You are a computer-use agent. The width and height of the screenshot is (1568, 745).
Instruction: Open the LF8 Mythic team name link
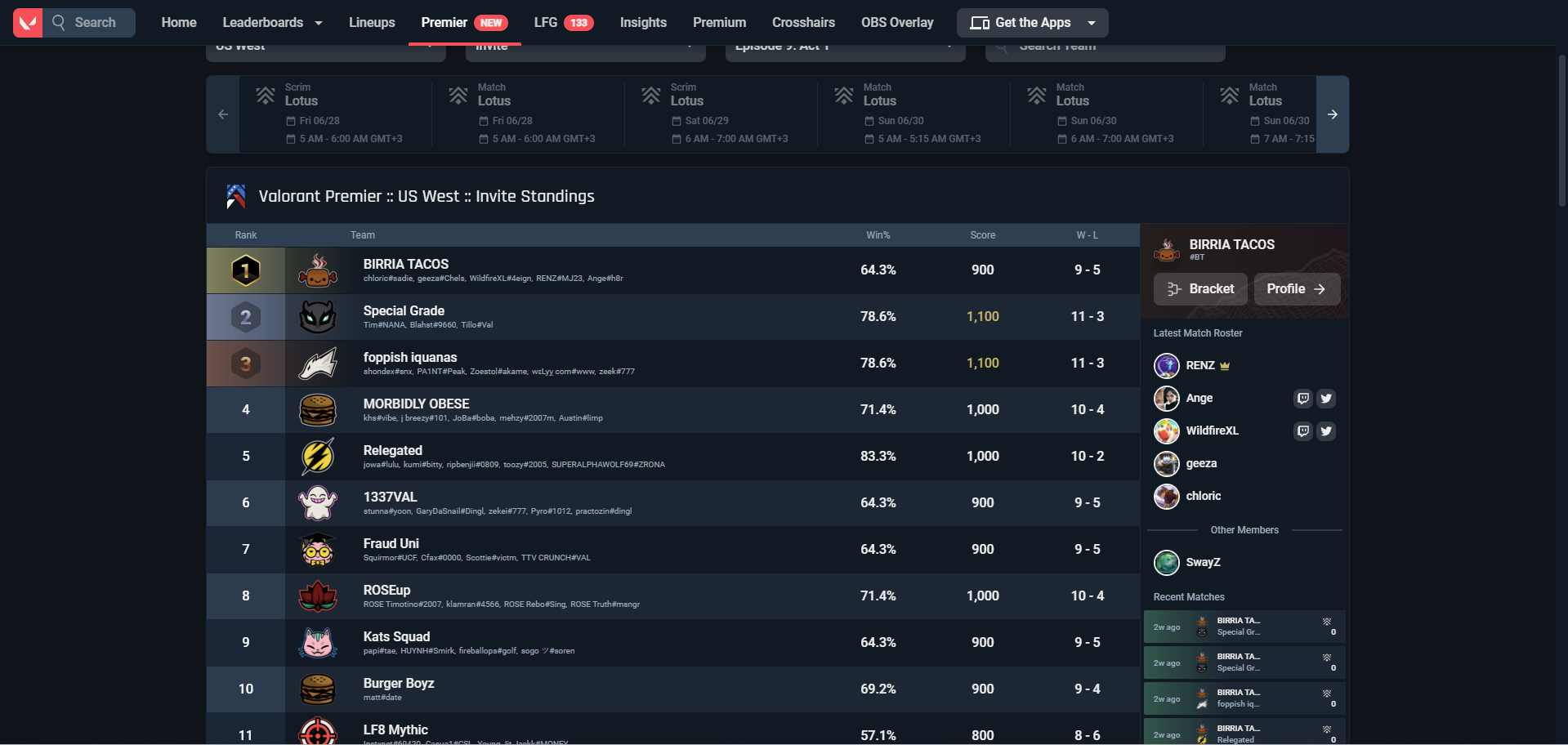pos(395,729)
